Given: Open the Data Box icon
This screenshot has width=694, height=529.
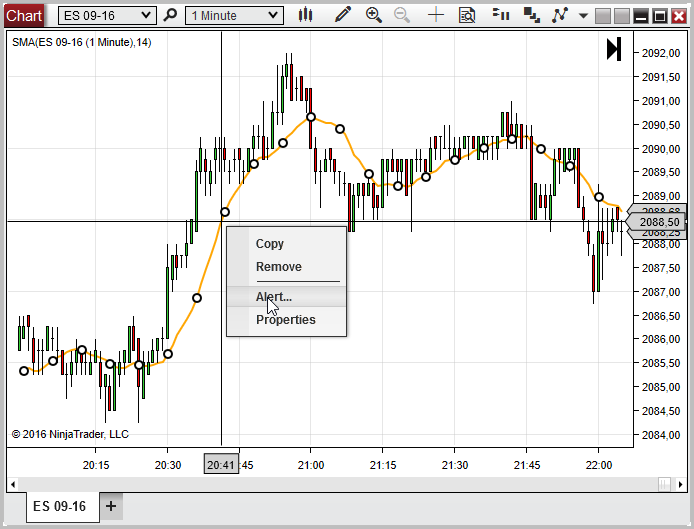Looking at the screenshot, I should (x=467, y=16).
